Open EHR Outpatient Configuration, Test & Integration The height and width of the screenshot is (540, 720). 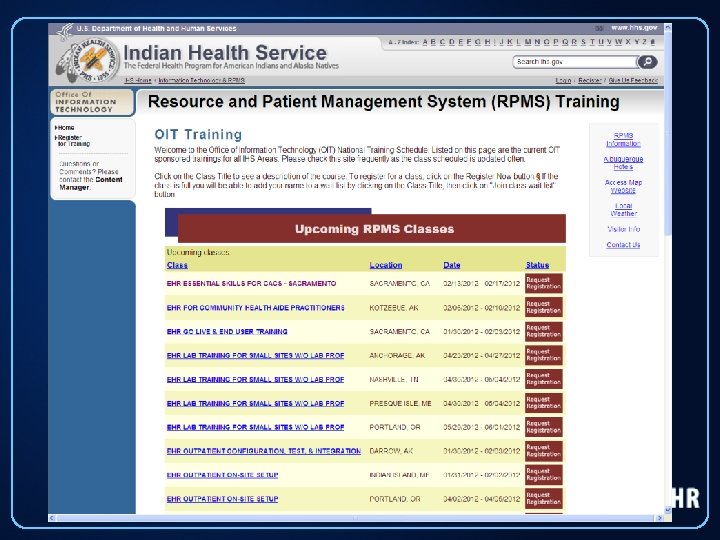(x=264, y=451)
